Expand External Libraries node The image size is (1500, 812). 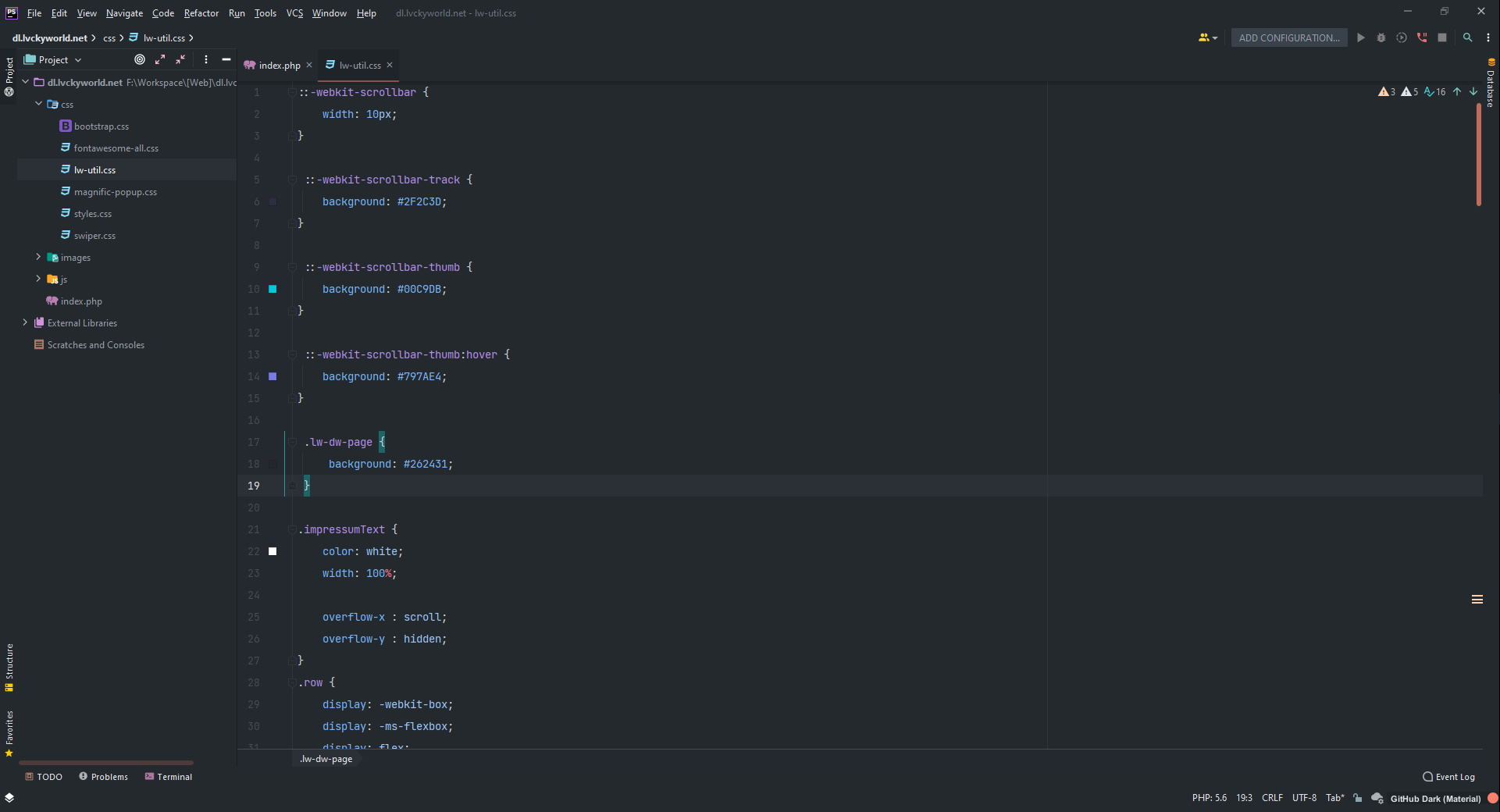[x=25, y=322]
